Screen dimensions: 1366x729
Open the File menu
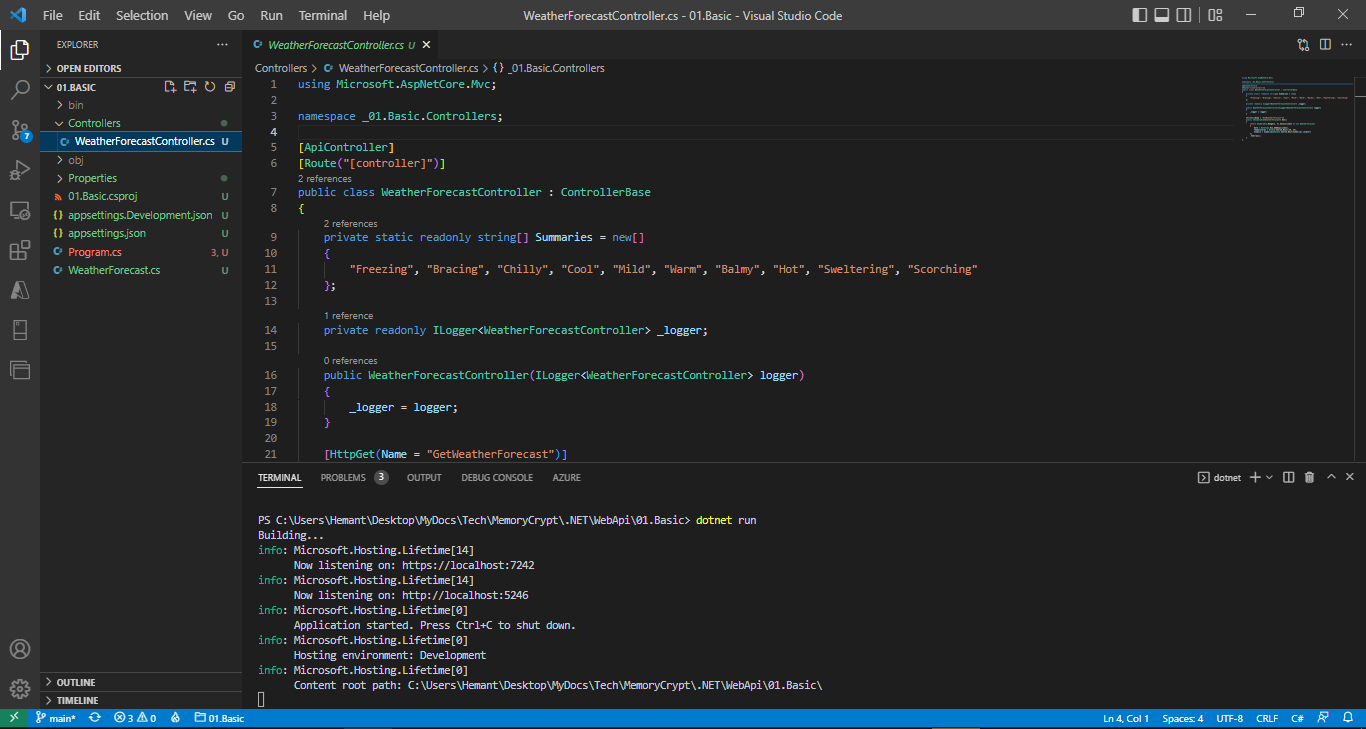tap(53, 15)
